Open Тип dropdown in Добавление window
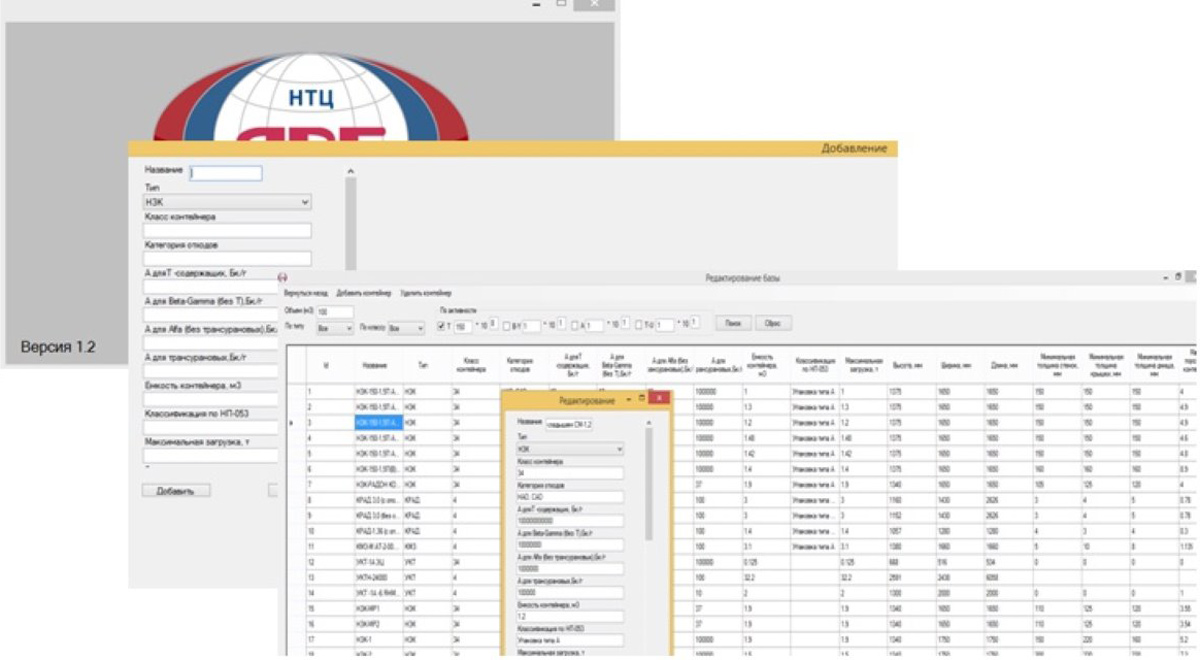This screenshot has width=1200, height=660. point(227,202)
